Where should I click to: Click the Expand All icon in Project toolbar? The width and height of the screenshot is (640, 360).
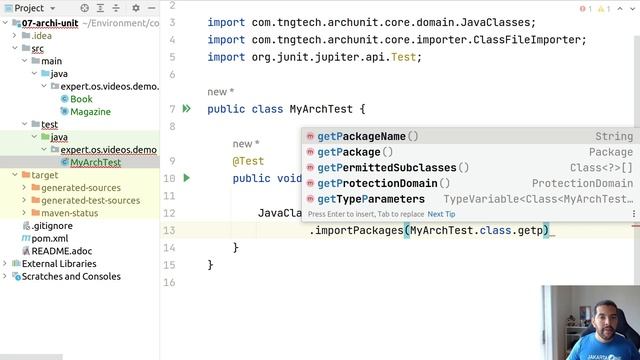(x=100, y=8)
